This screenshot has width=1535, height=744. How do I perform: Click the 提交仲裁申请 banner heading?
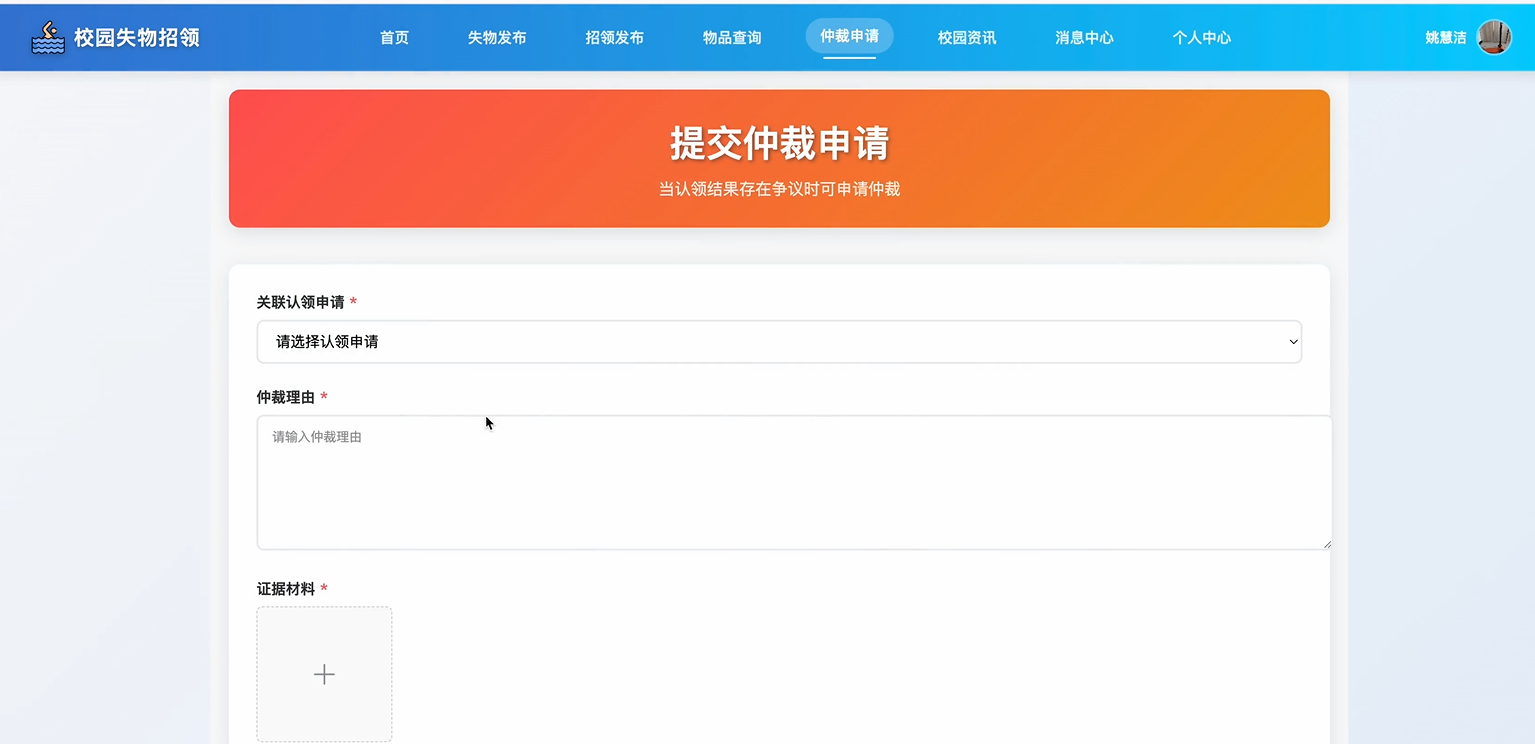[779, 143]
